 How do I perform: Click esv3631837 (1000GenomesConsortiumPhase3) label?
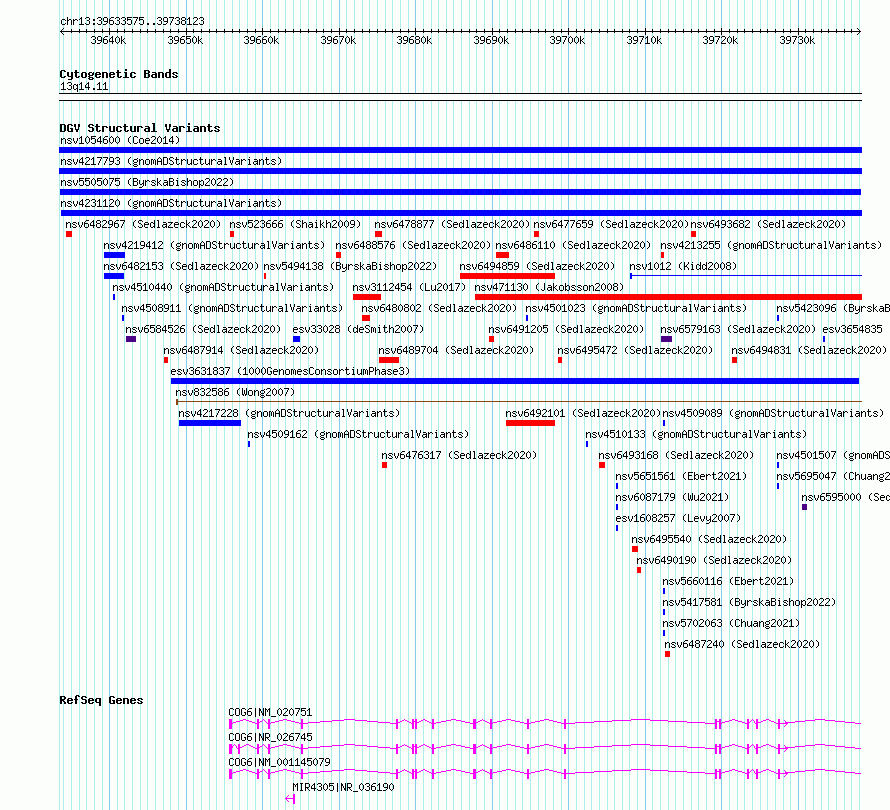point(290,371)
